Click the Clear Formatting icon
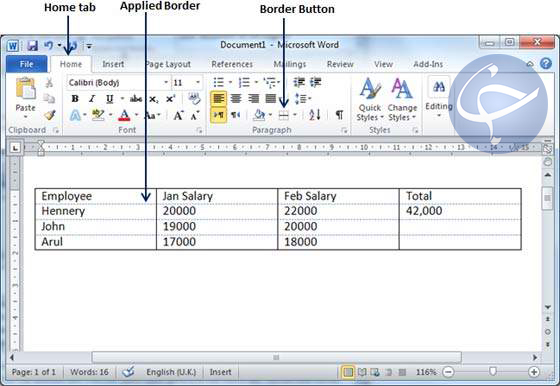Image resolution: width=560 pixels, height=386 pixels. click(x=194, y=99)
